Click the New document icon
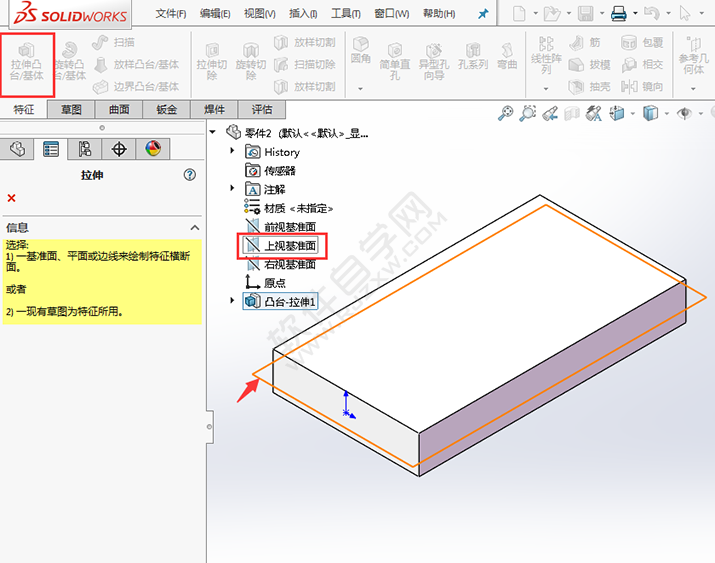Image resolution: width=715 pixels, height=563 pixels. [x=519, y=14]
